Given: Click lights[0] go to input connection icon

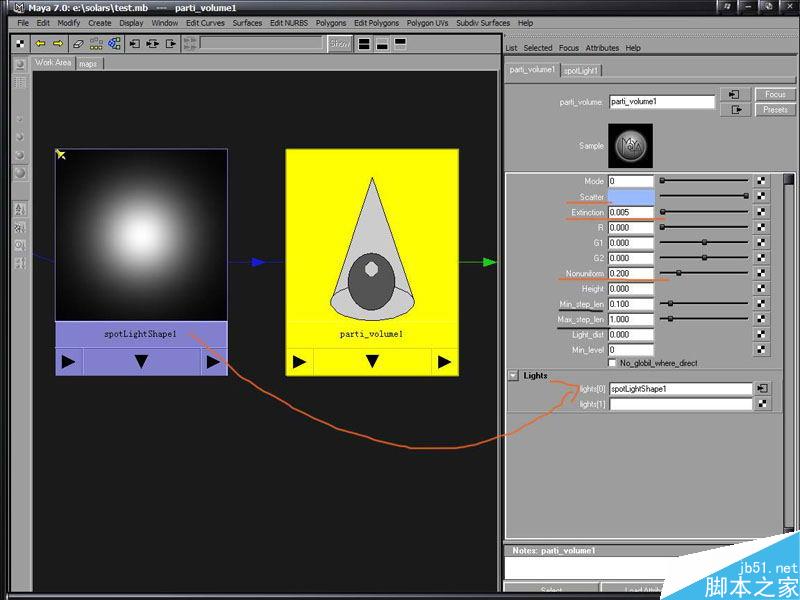Looking at the screenshot, I should click(x=762, y=388).
